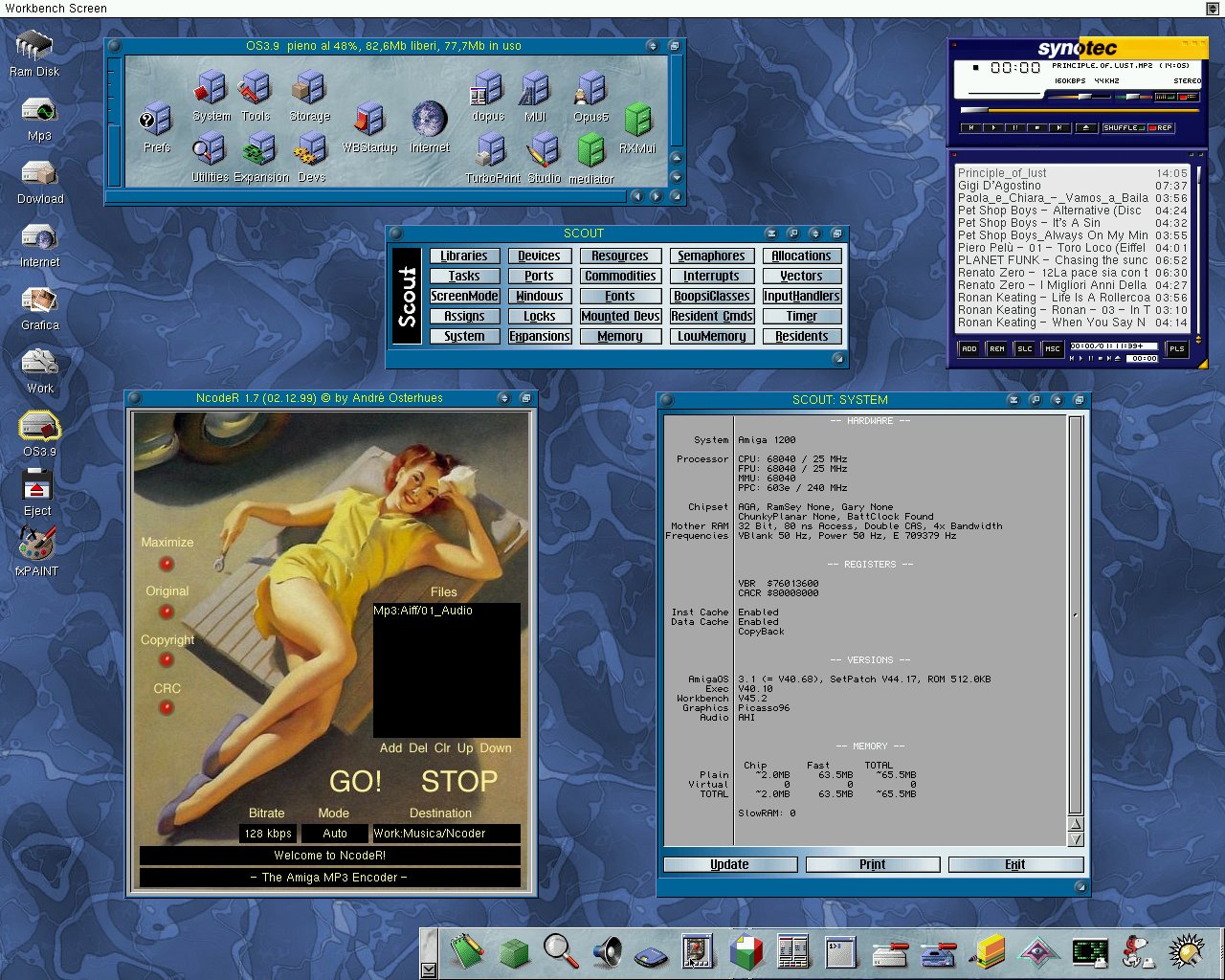1225x980 pixels.
Task: Open the PLS menu in playlist window
Action: [x=1177, y=348]
